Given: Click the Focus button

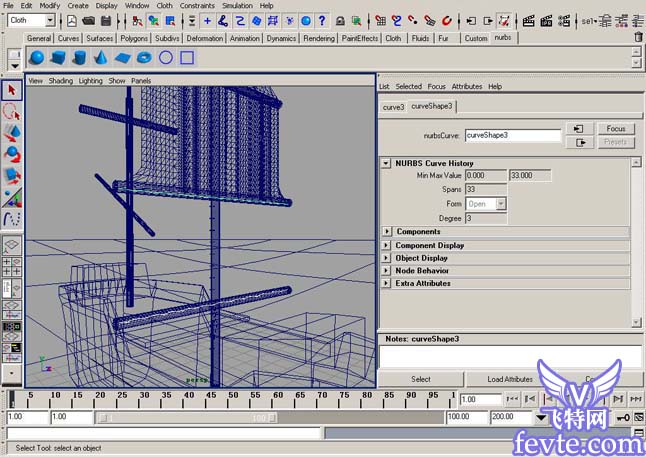Looking at the screenshot, I should [616, 129].
